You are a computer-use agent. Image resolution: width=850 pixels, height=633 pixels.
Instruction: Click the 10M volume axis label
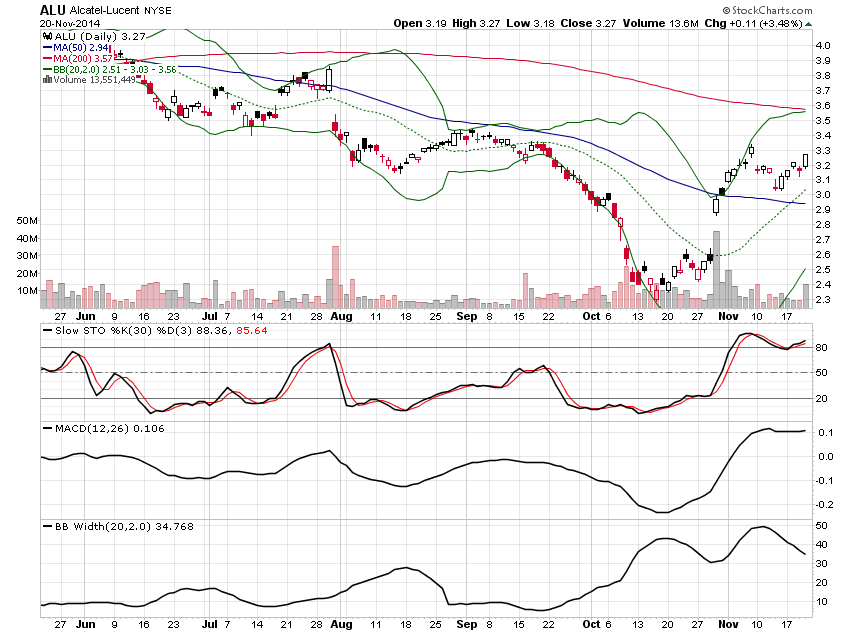pyautogui.click(x=27, y=290)
